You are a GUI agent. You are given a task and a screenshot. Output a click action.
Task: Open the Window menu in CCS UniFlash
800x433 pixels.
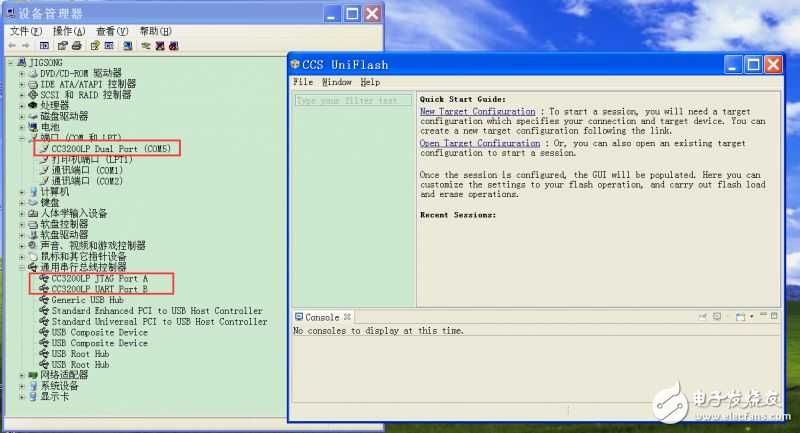[x=337, y=82]
